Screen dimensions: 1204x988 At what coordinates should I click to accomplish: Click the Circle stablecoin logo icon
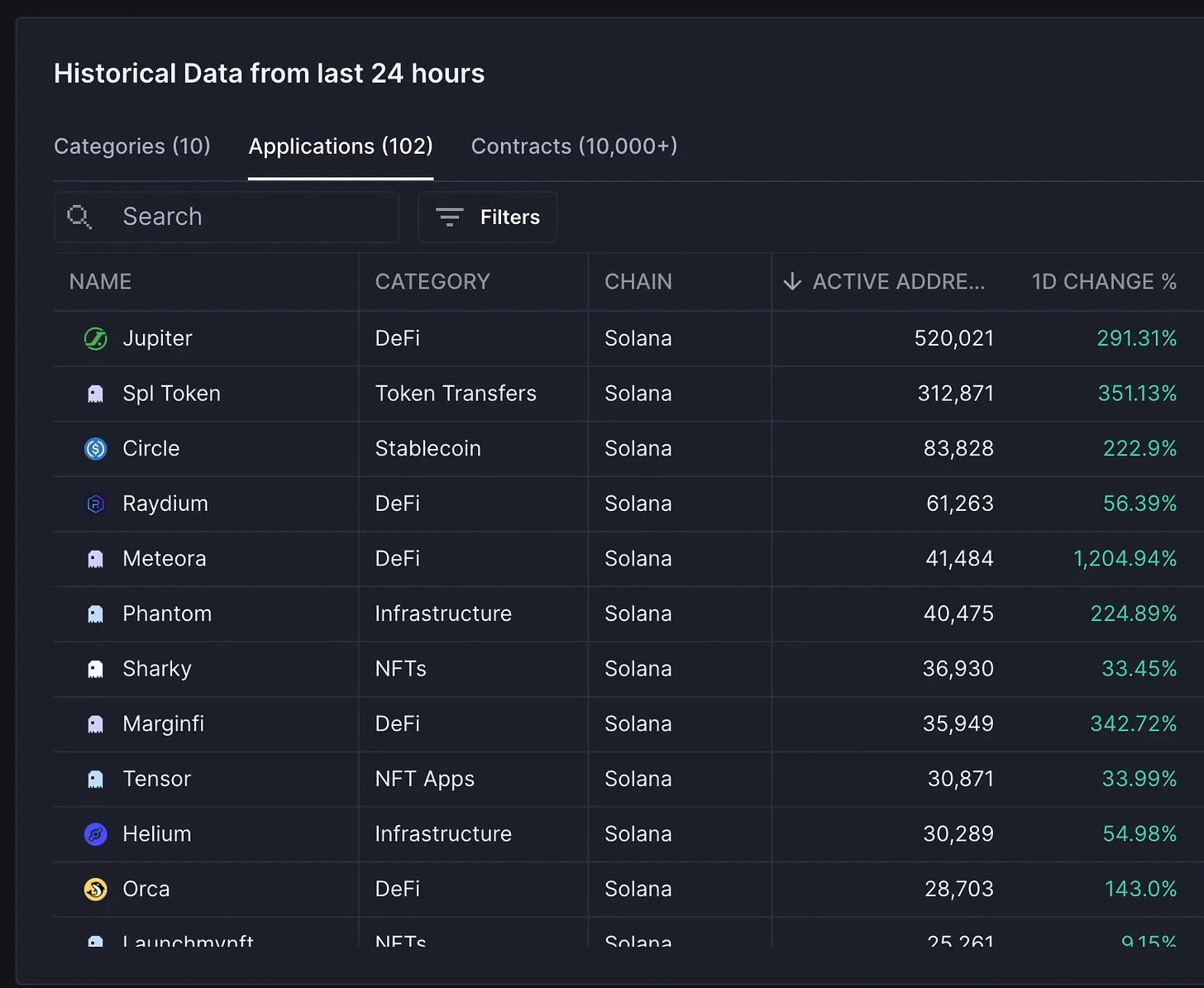[96, 449]
